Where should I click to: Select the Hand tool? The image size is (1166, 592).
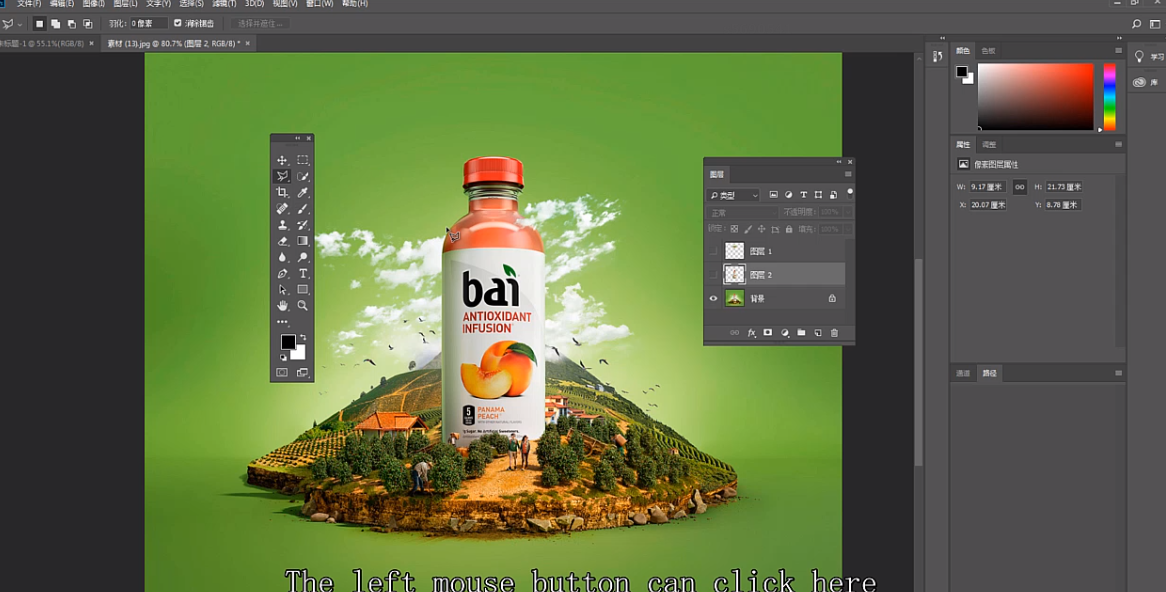click(282, 306)
